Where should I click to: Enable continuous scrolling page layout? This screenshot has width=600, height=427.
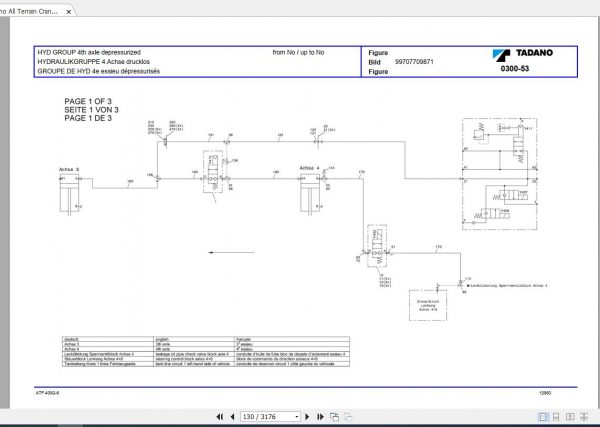tap(556, 417)
